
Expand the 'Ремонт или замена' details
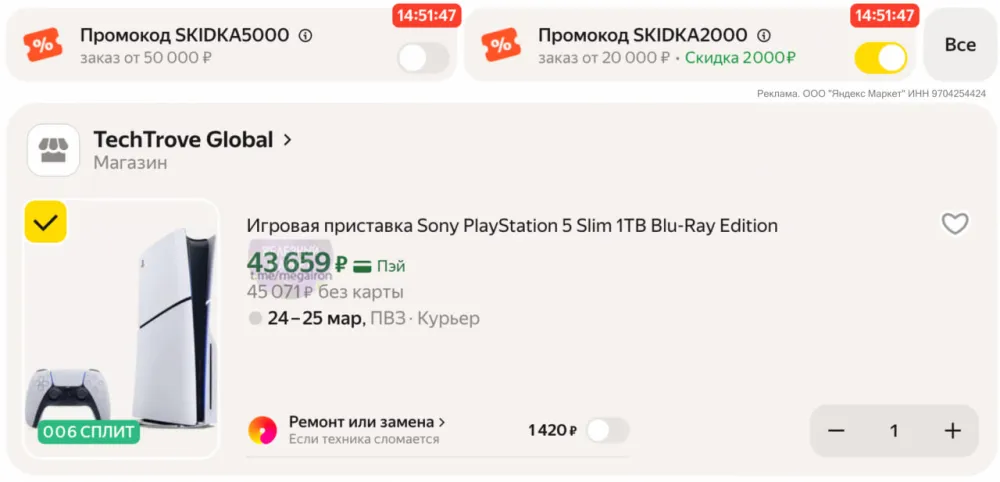pos(441,422)
